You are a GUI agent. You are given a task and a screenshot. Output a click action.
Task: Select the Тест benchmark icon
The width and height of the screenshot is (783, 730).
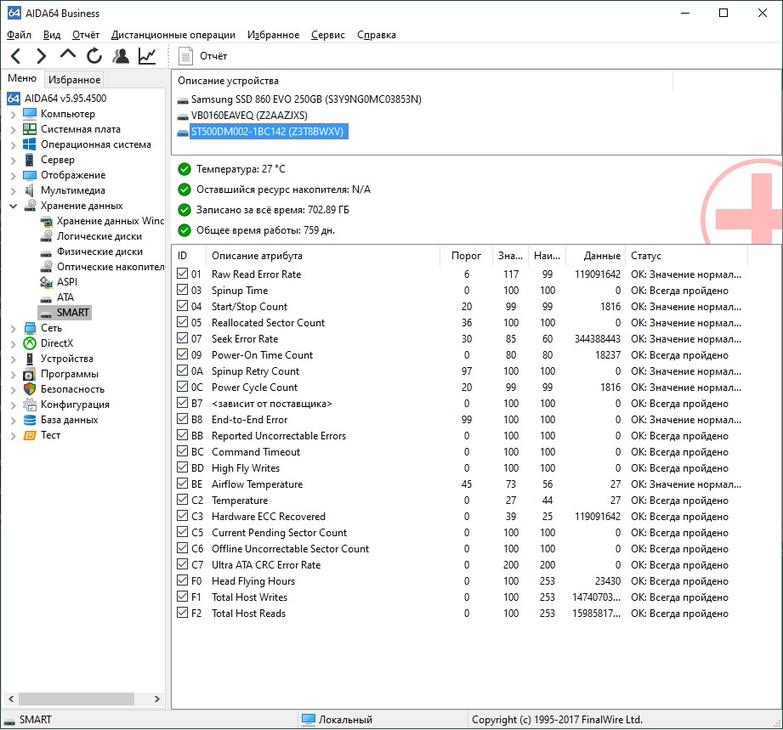(x=30, y=435)
